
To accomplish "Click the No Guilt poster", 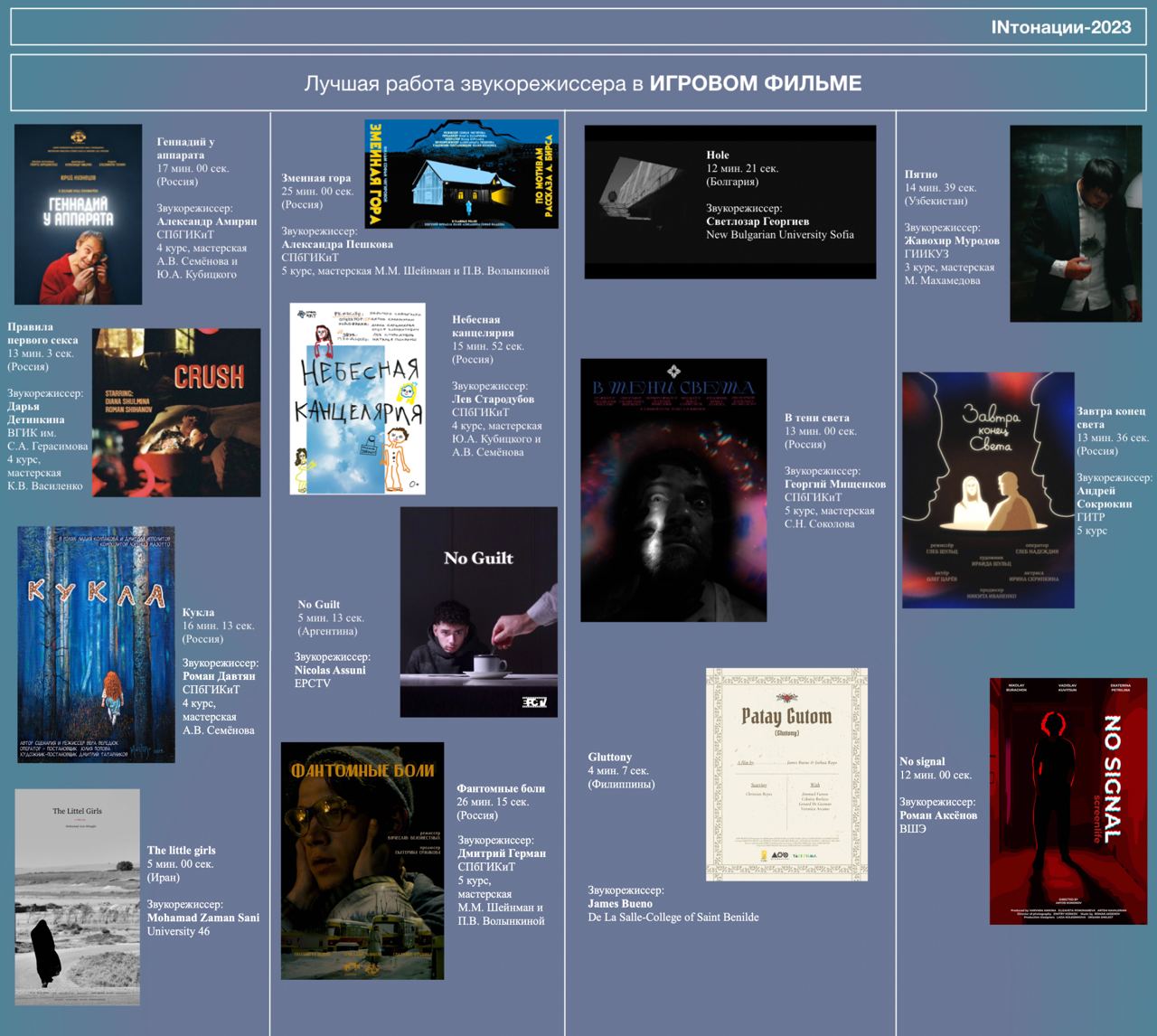I will pos(479,612).
